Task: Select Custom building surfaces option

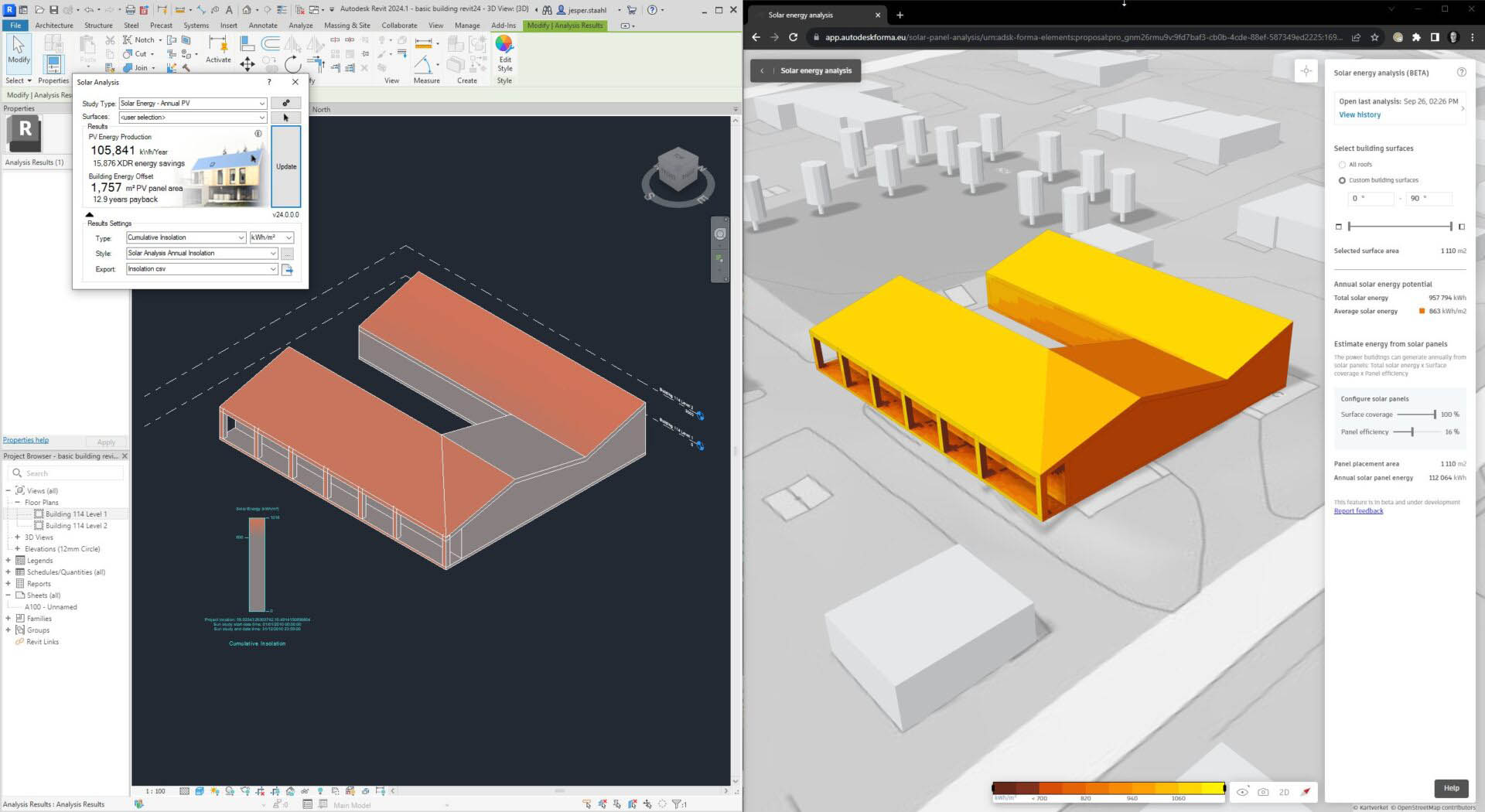Action: (1342, 180)
